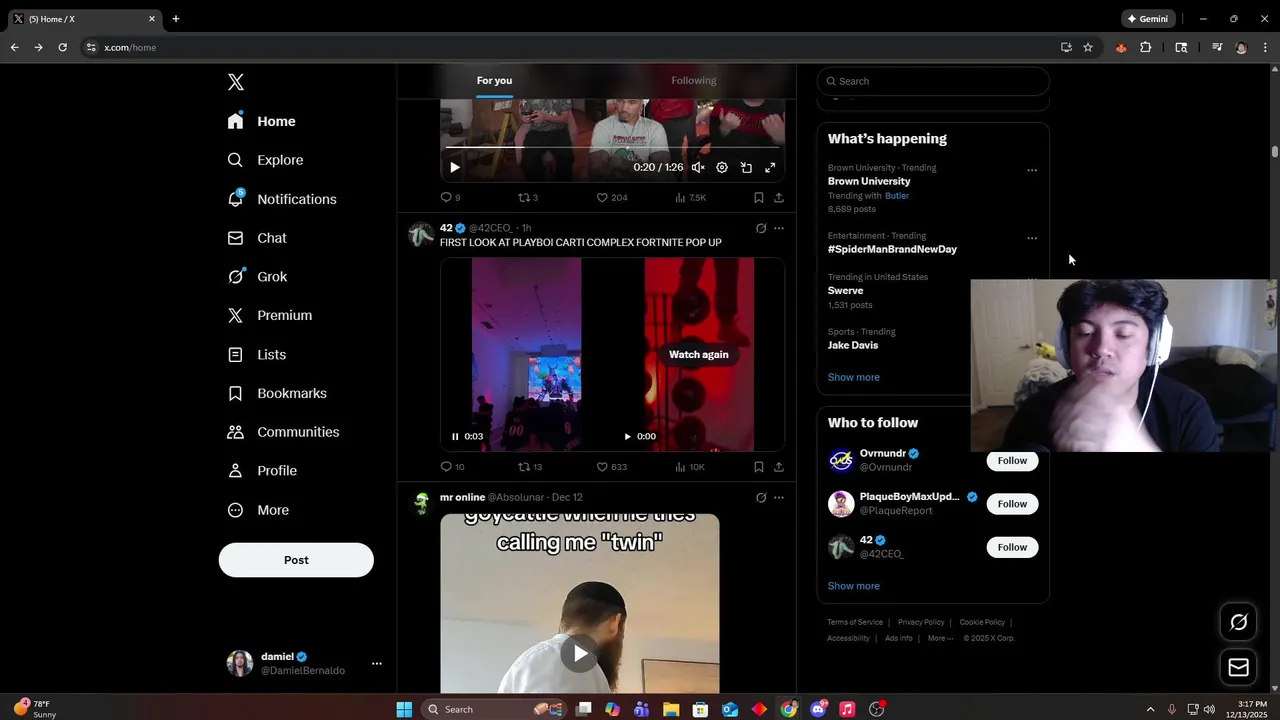Like the 42CEO_ post with 633 likes
1280x720 pixels.
pos(612,467)
